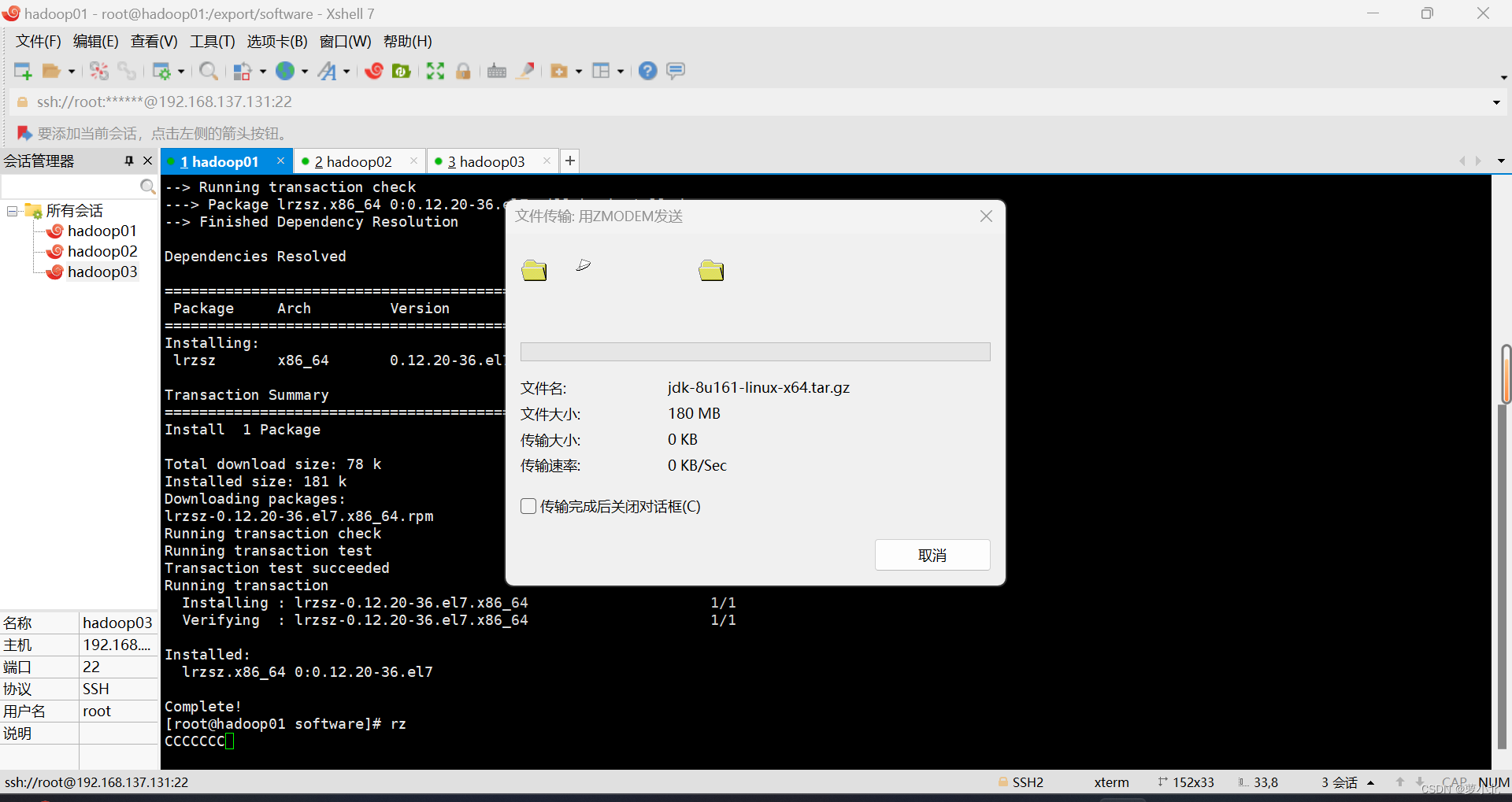Click the chat bubble feedback icon
The height and width of the screenshot is (802, 1512).
click(x=676, y=71)
